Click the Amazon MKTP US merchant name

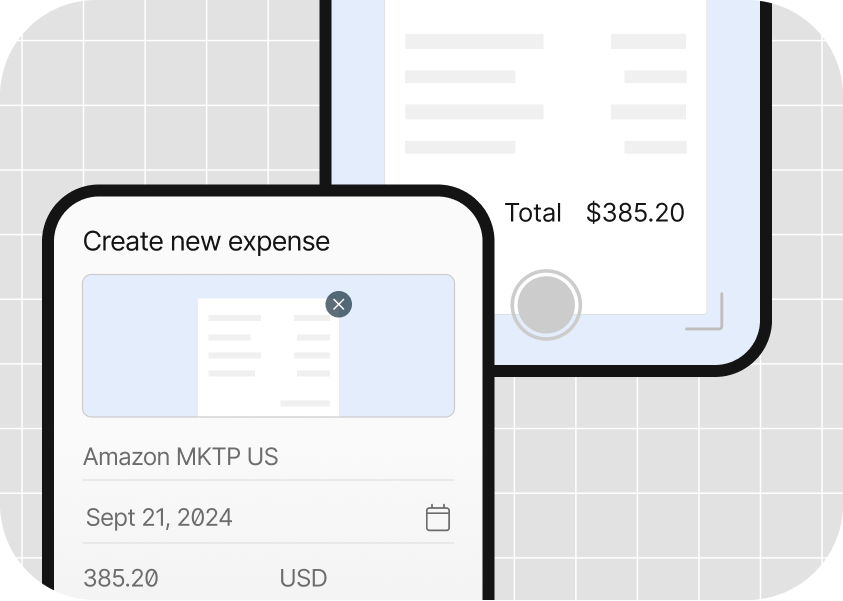[181, 456]
